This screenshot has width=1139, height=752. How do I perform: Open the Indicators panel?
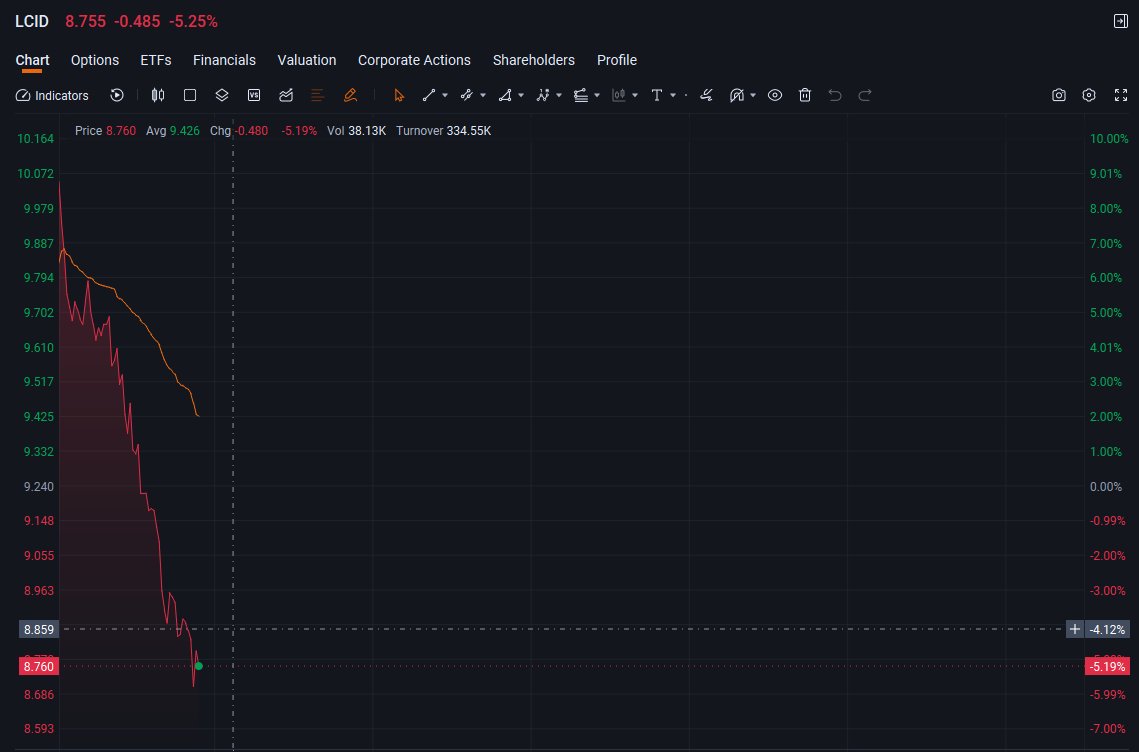[52, 95]
